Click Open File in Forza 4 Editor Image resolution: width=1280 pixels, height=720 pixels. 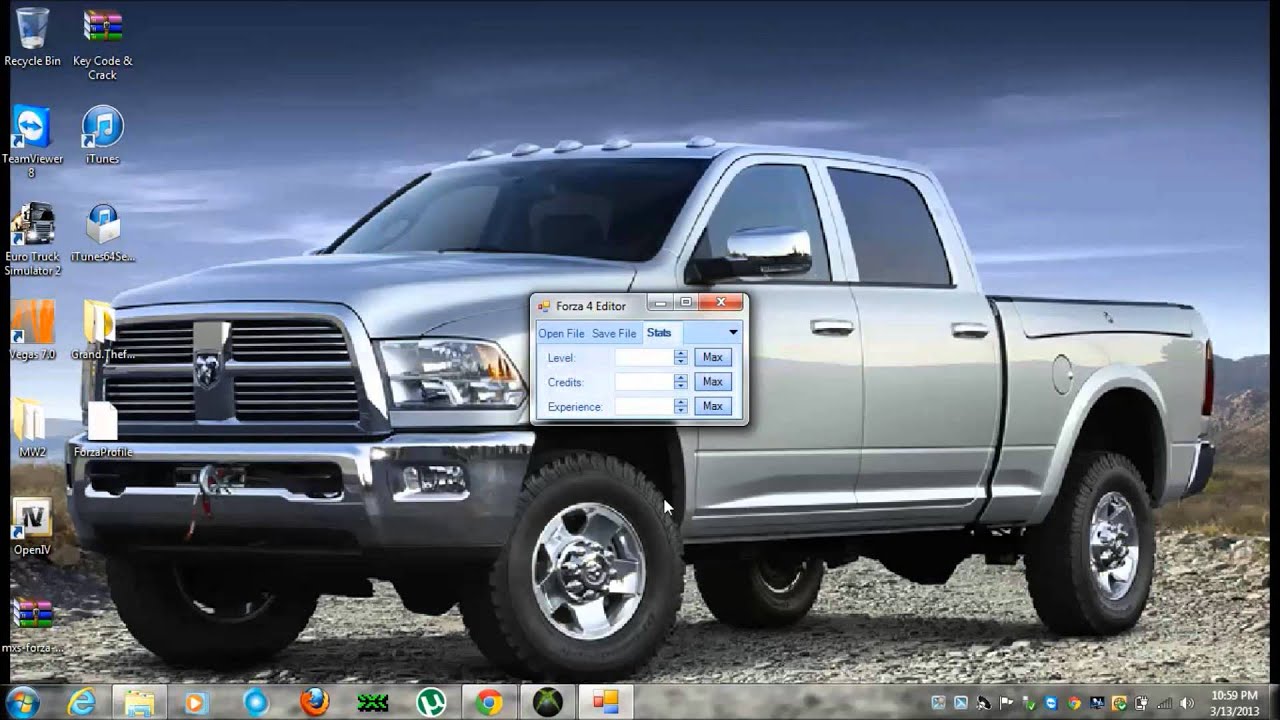561,333
